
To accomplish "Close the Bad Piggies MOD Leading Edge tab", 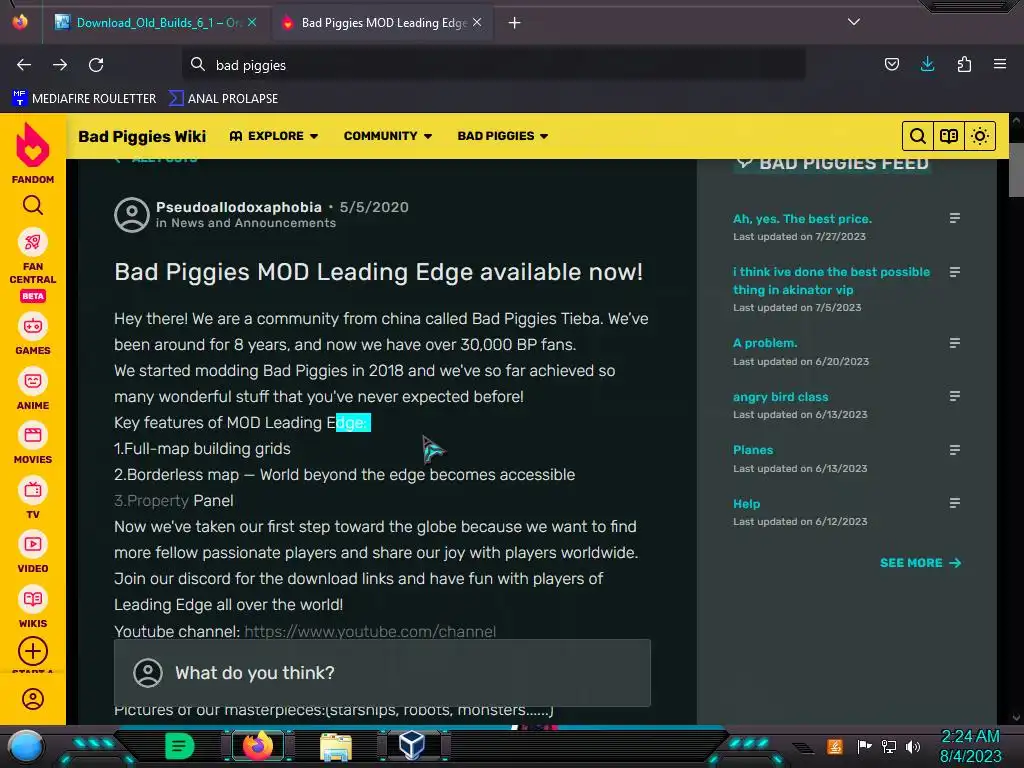I will pyautogui.click(x=477, y=23).
